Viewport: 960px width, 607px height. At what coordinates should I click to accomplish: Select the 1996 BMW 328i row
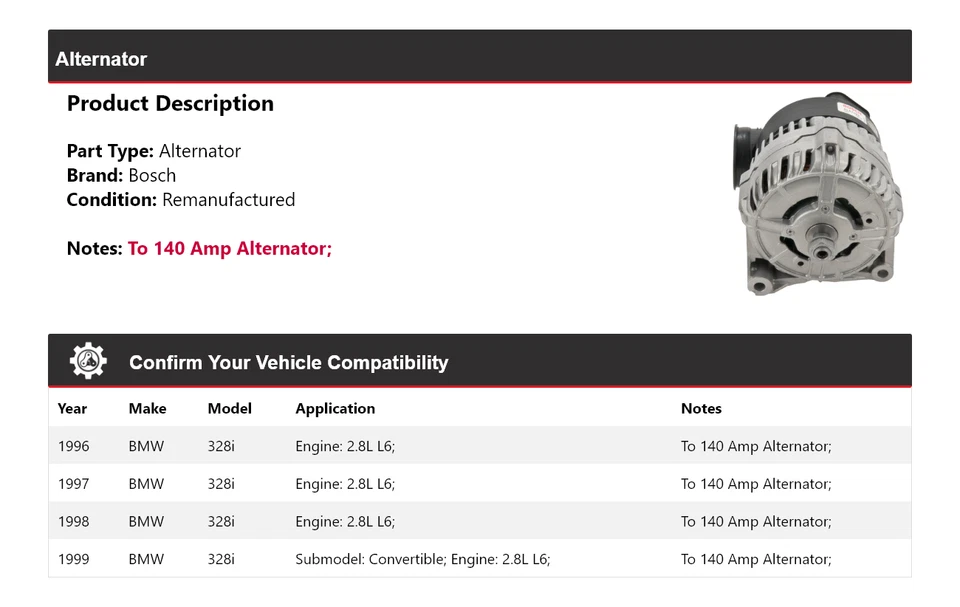480,446
